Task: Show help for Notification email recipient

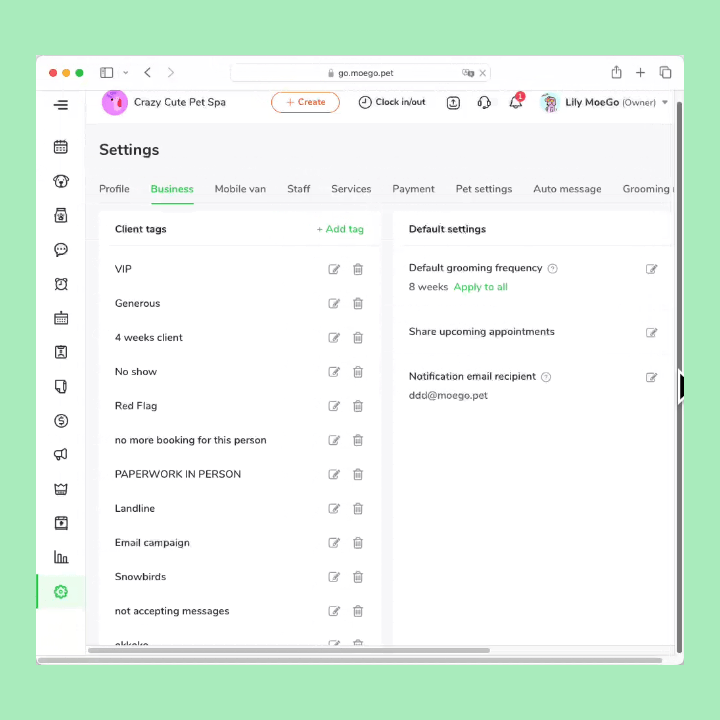Action: pyautogui.click(x=546, y=377)
